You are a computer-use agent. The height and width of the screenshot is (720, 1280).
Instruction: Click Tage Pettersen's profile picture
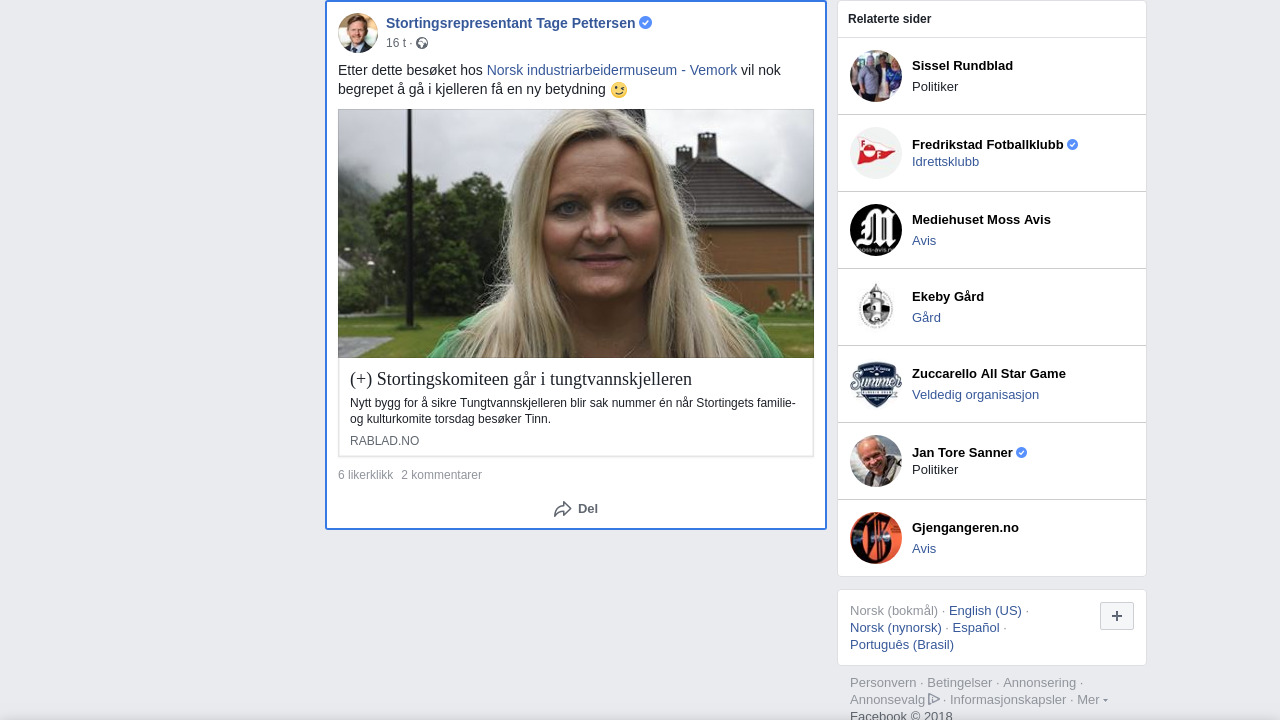(x=357, y=33)
